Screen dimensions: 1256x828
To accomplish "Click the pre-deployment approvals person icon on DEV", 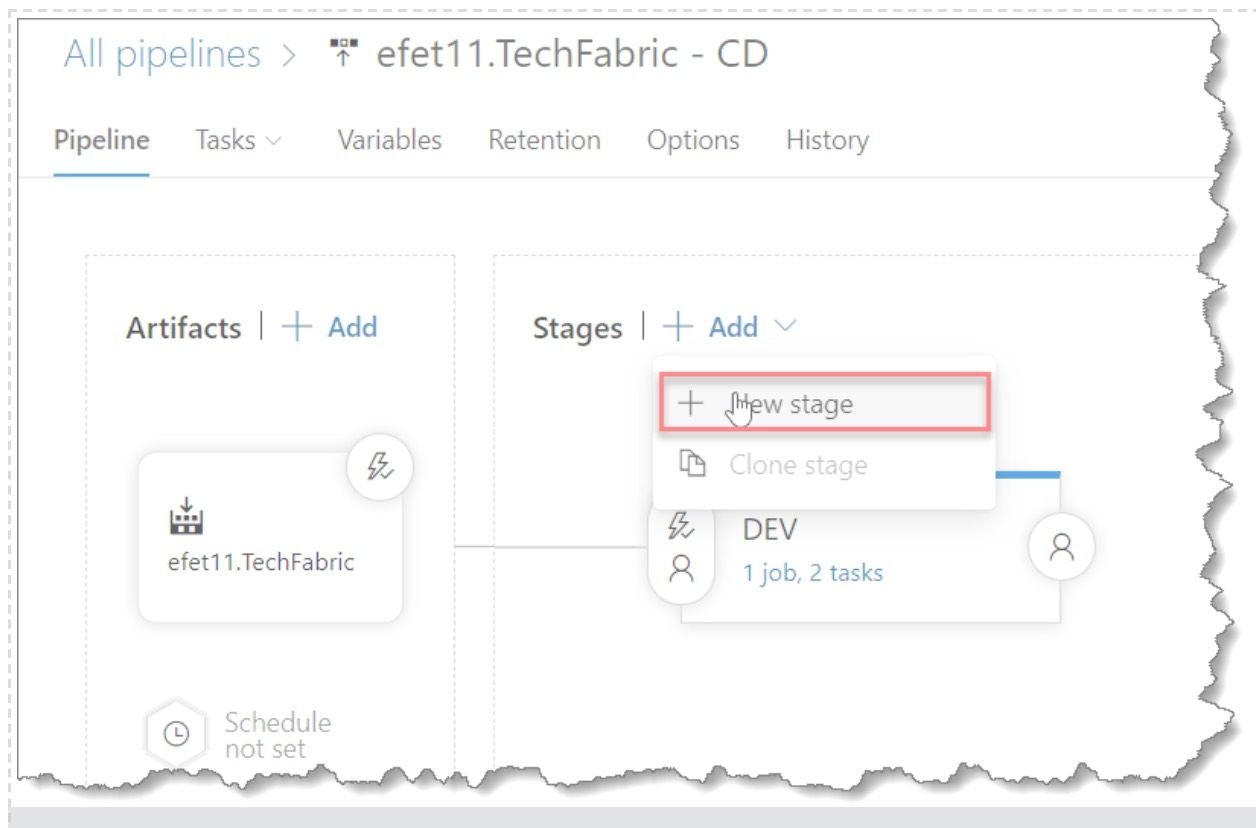I will coord(683,568).
